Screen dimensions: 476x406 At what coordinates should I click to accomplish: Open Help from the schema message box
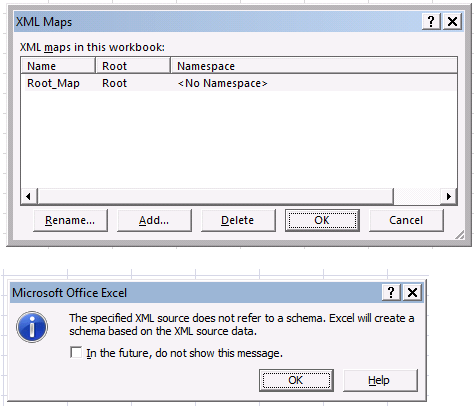380,380
